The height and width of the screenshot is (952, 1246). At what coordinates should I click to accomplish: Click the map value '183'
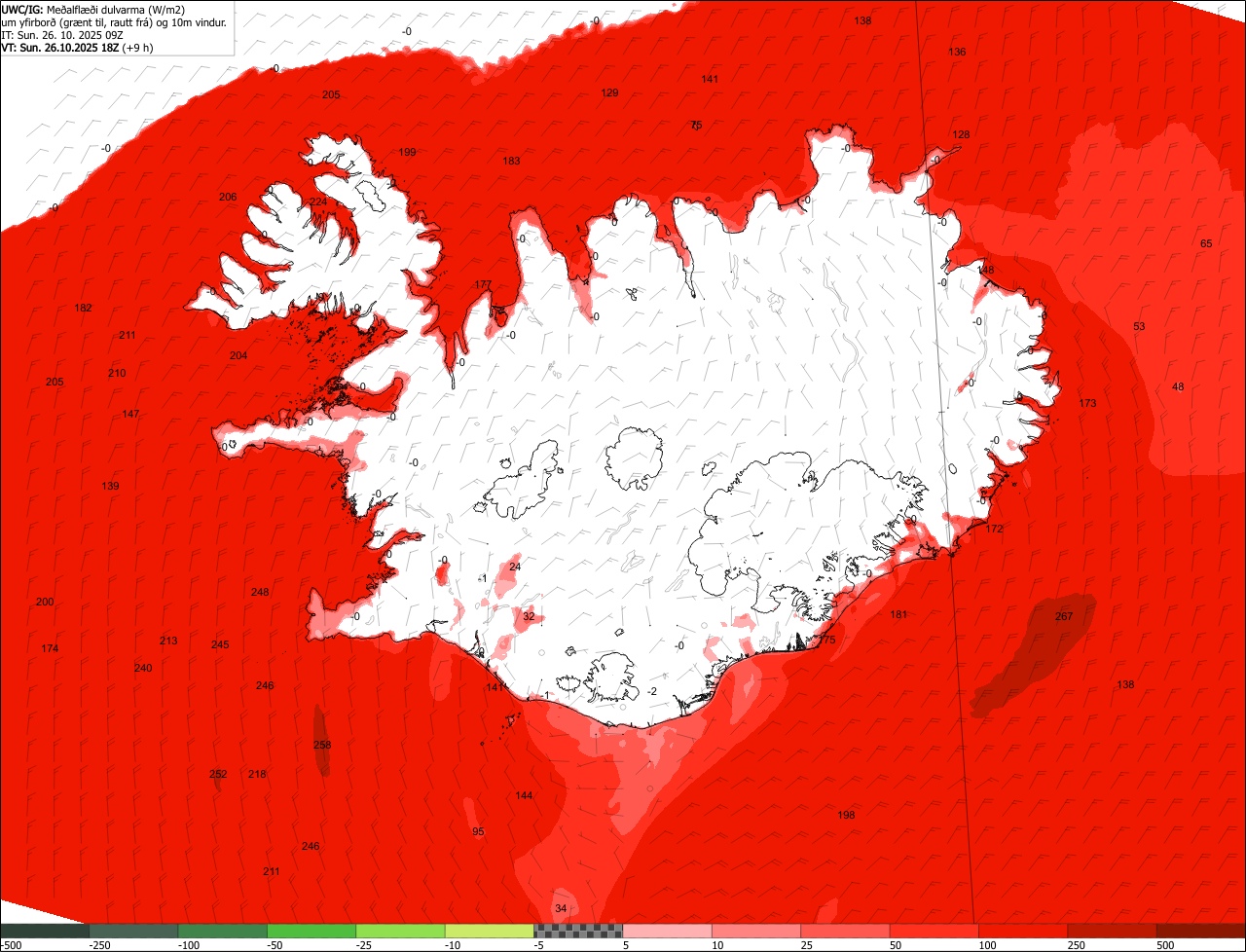tap(511, 162)
